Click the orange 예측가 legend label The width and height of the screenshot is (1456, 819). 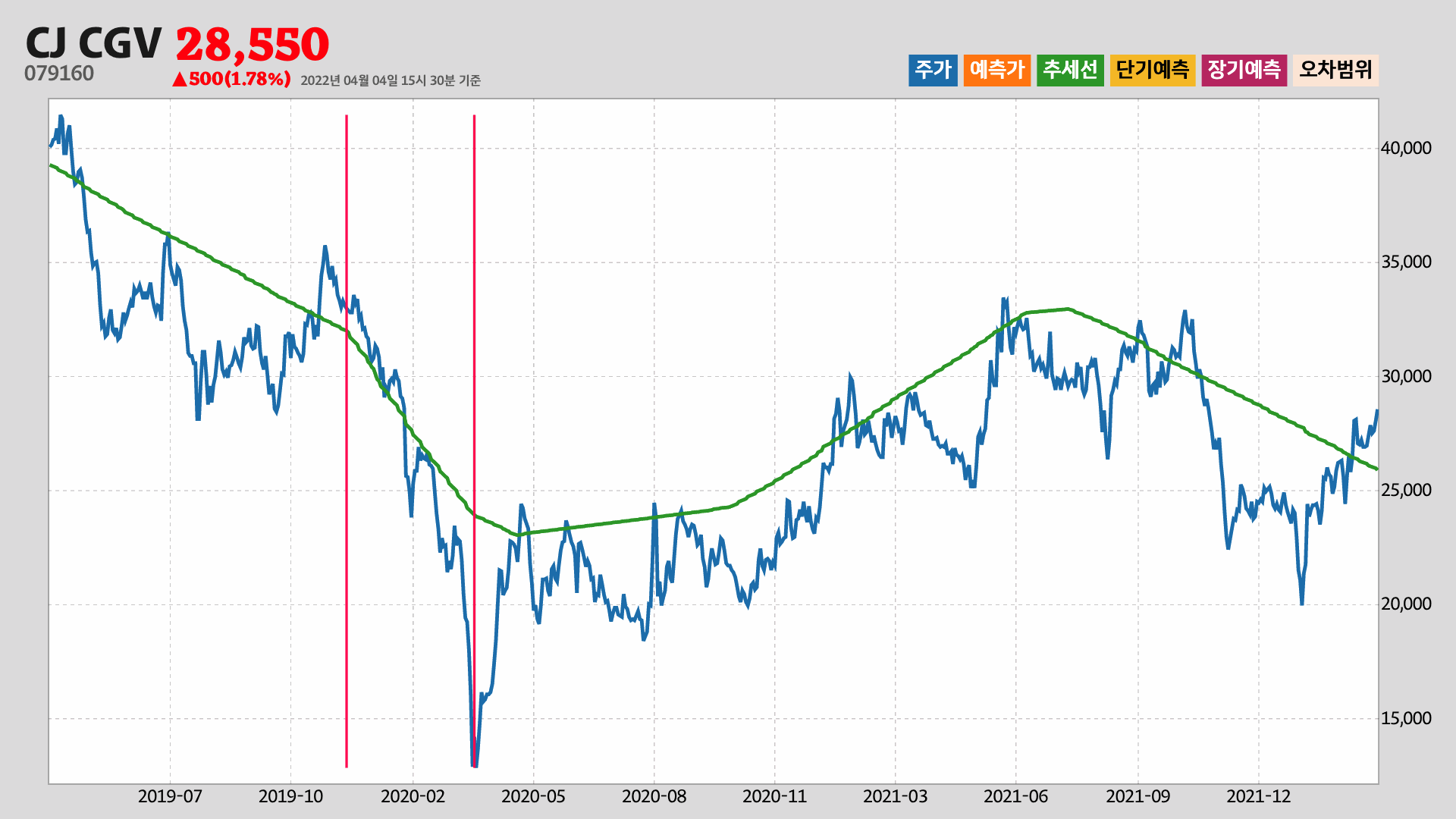pyautogui.click(x=997, y=70)
